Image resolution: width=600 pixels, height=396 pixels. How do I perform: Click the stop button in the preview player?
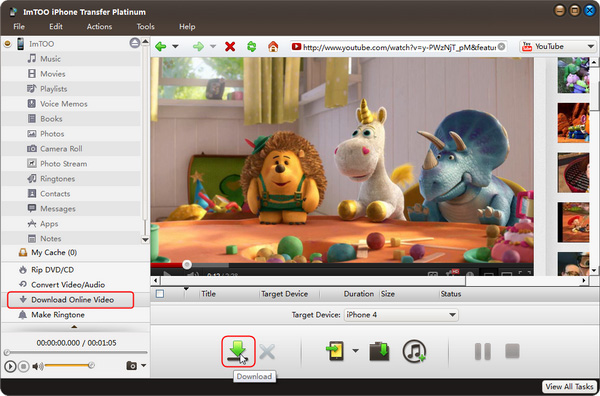pyautogui.click(x=24, y=366)
